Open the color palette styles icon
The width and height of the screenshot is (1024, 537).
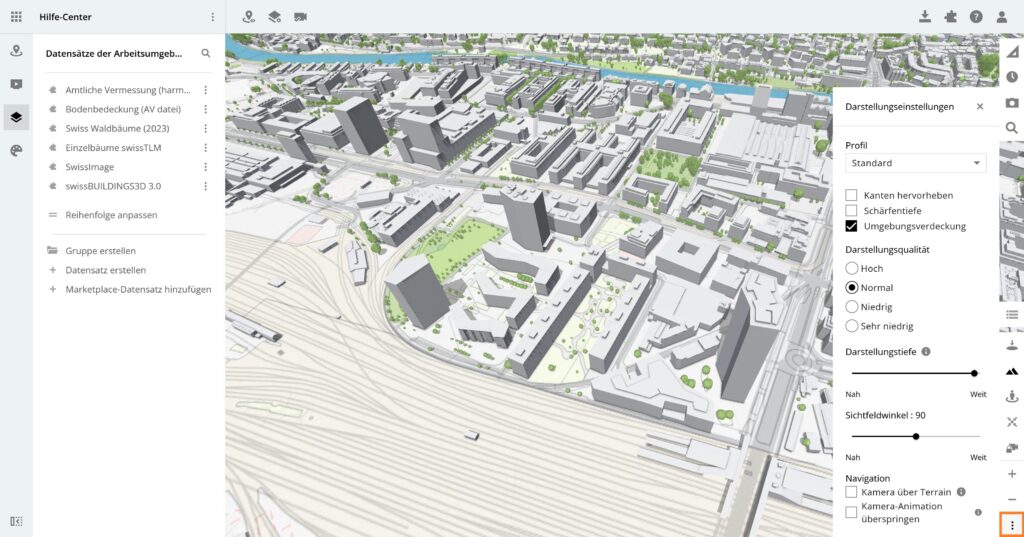click(x=16, y=150)
